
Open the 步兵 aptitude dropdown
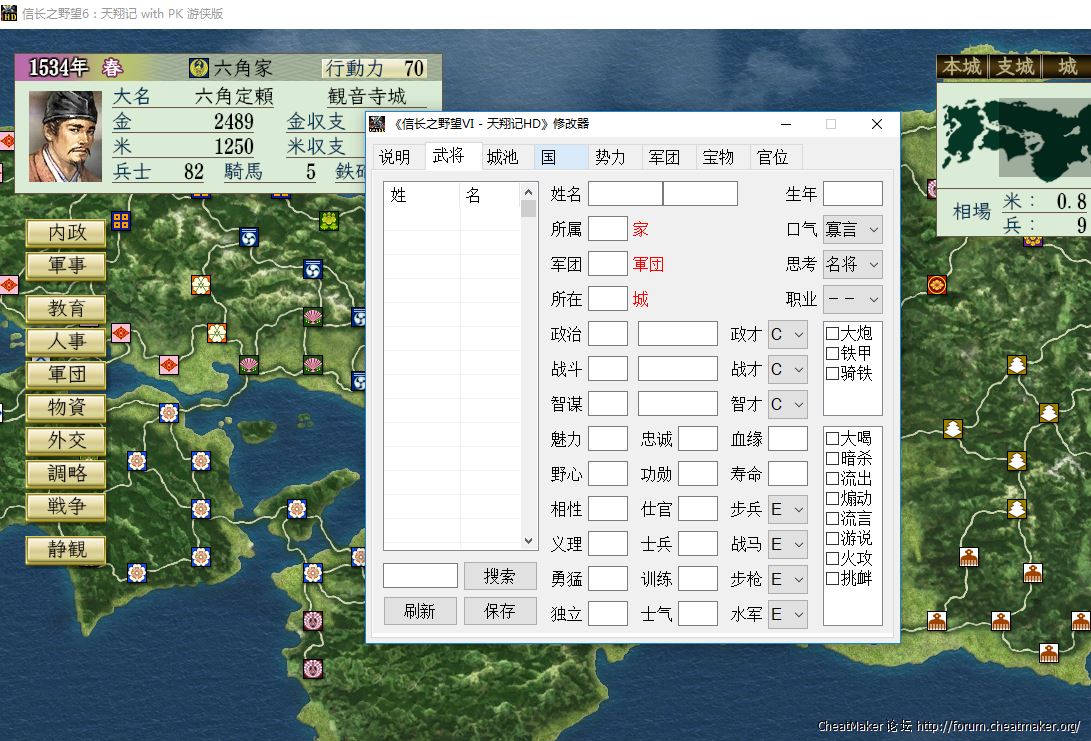787,509
